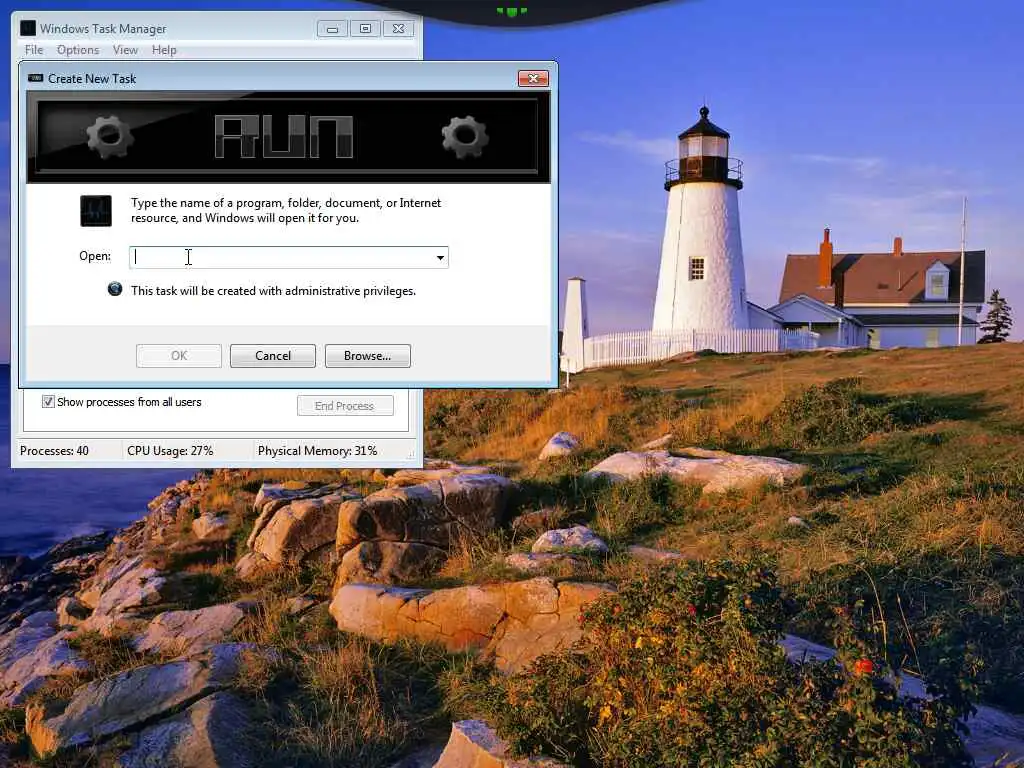1024x768 pixels.
Task: Click the 'Type the name of a program' text
Action: (286, 210)
